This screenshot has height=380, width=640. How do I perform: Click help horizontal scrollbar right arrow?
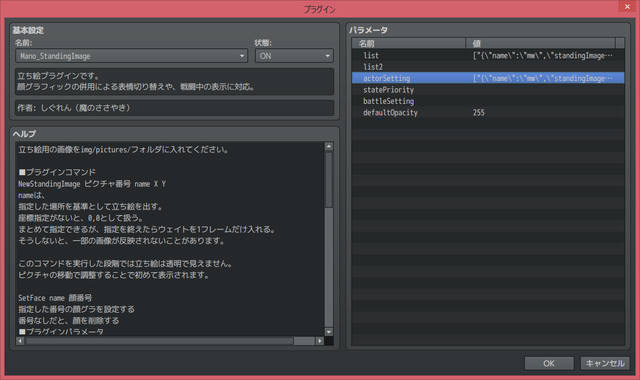[x=320, y=341]
